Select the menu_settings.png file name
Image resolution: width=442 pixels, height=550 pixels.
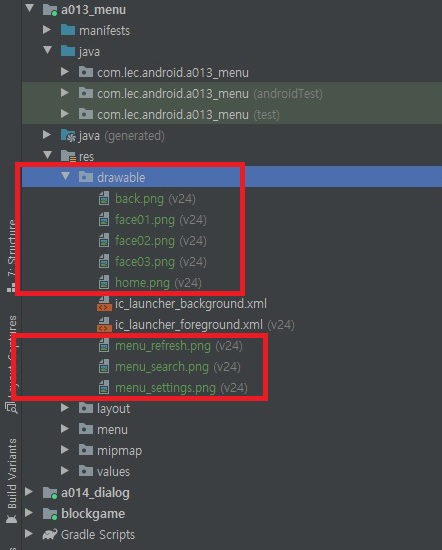click(x=165, y=388)
